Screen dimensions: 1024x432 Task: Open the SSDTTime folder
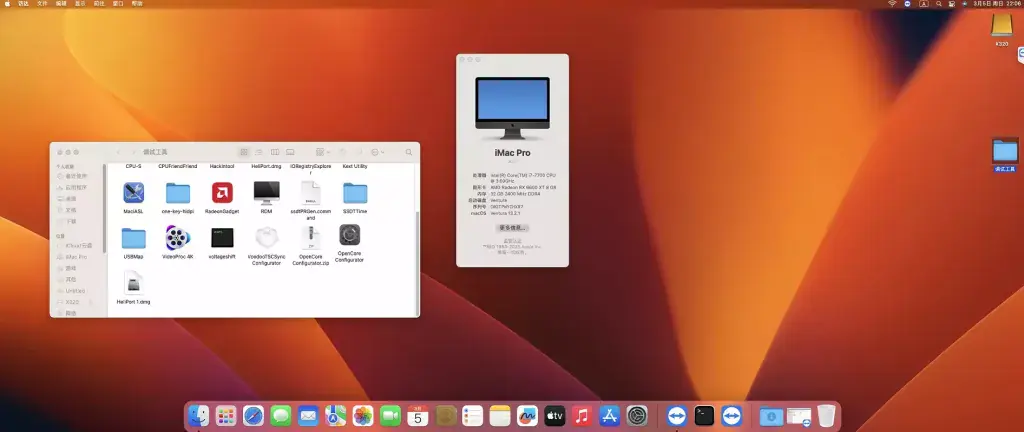[355, 193]
